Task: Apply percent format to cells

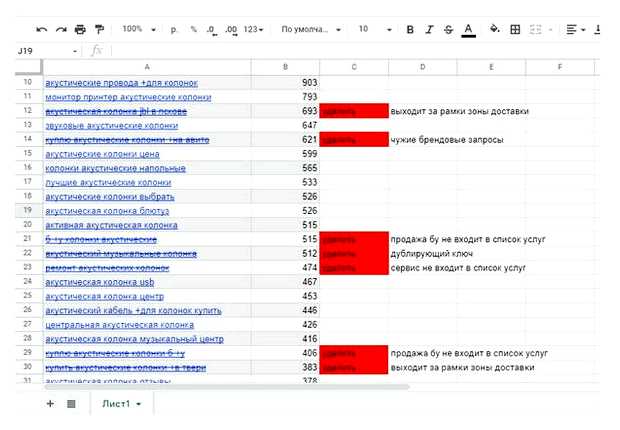Action: (x=193, y=30)
